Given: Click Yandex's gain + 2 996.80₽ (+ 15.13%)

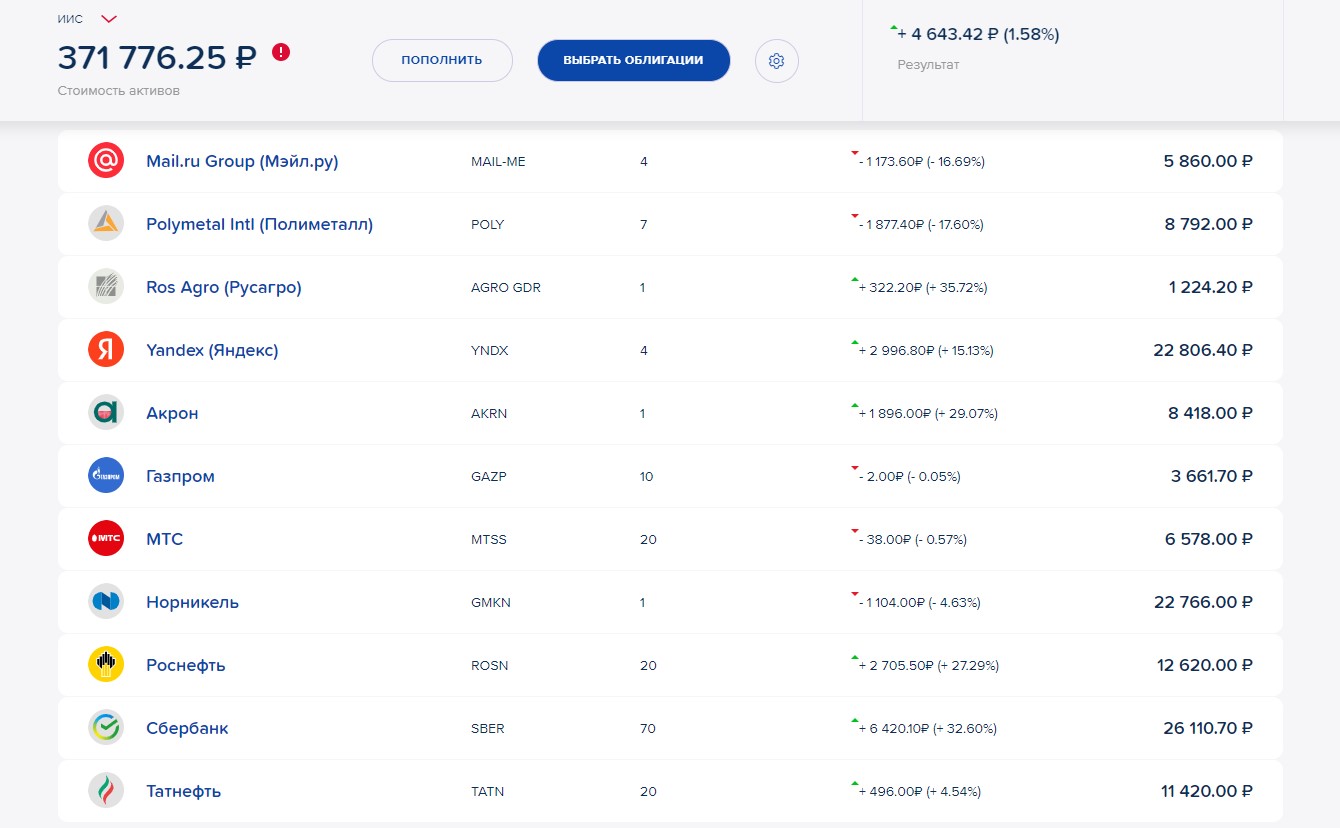Looking at the screenshot, I should tap(926, 350).
